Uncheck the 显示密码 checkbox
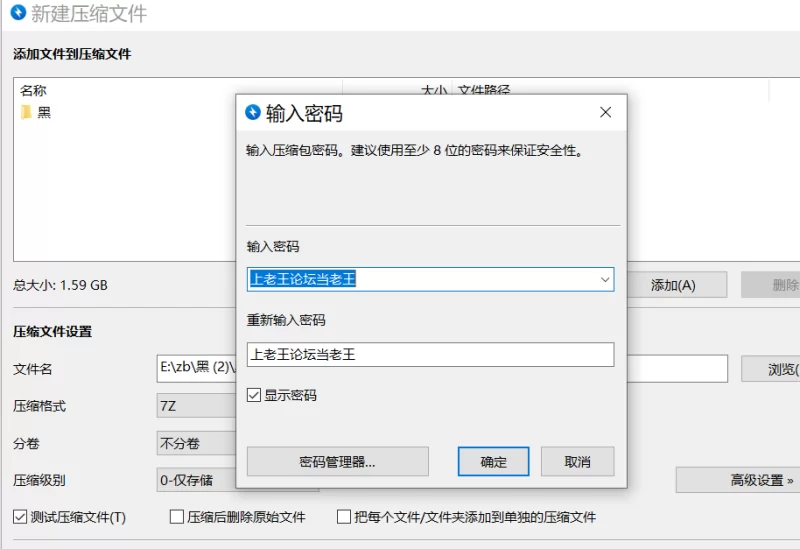 pos(254,396)
